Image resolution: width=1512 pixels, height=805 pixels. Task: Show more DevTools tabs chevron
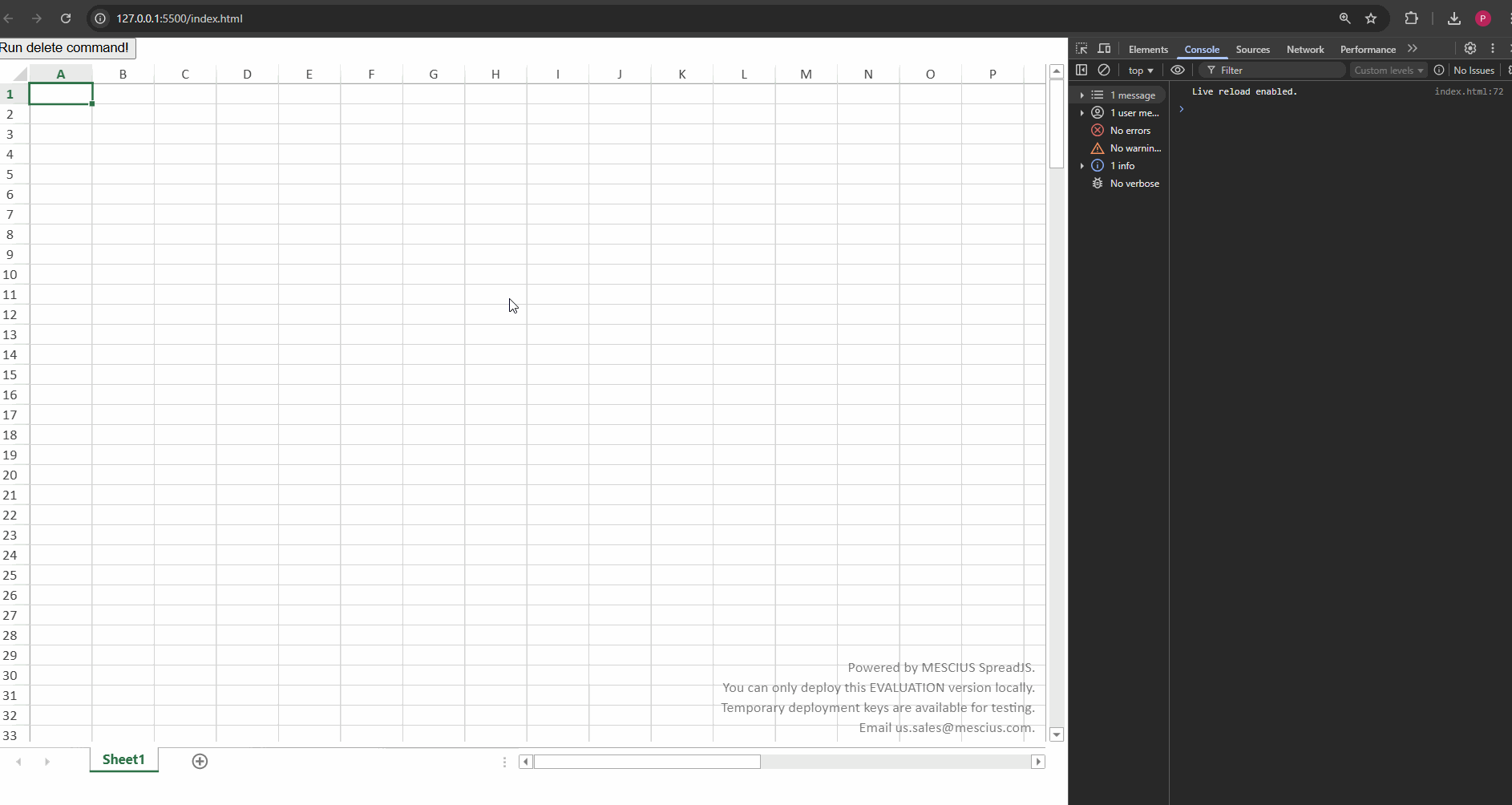click(1413, 49)
